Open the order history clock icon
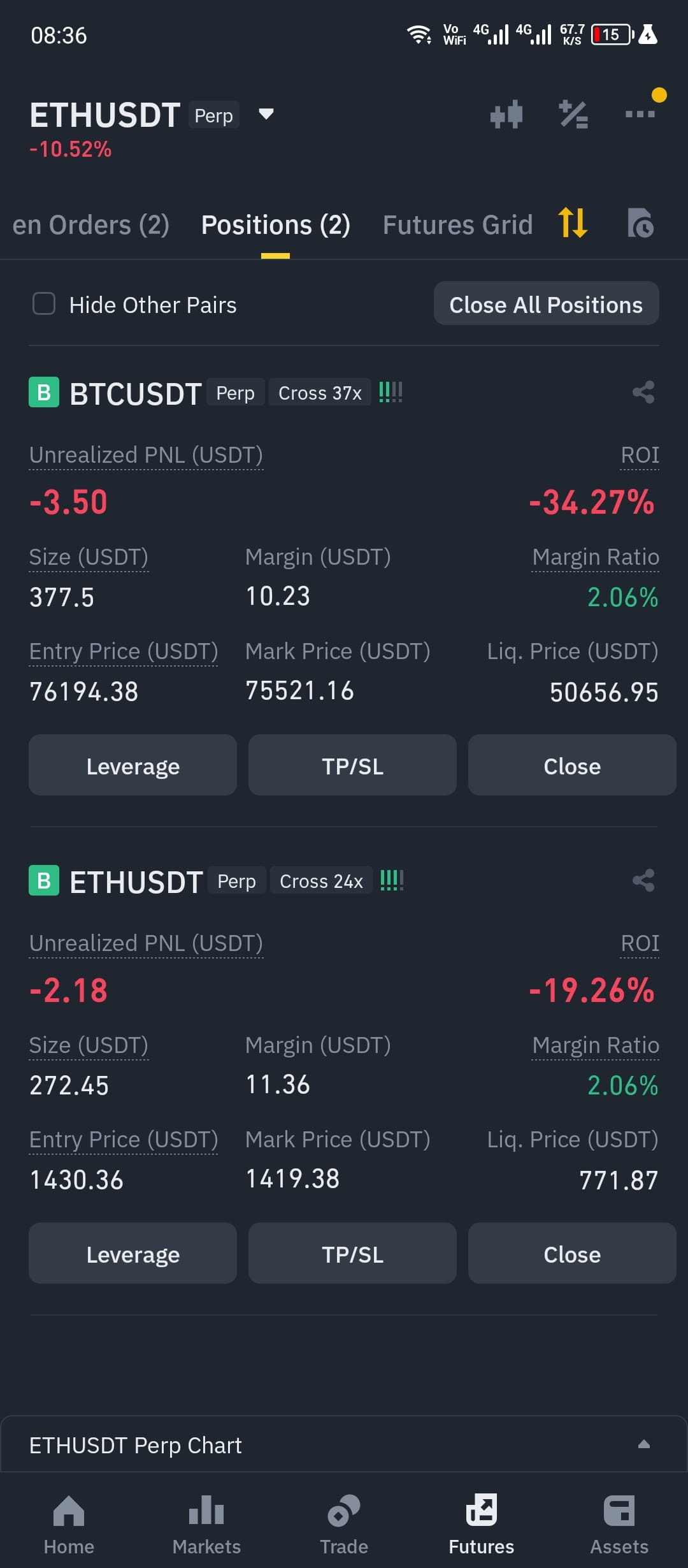 click(640, 223)
